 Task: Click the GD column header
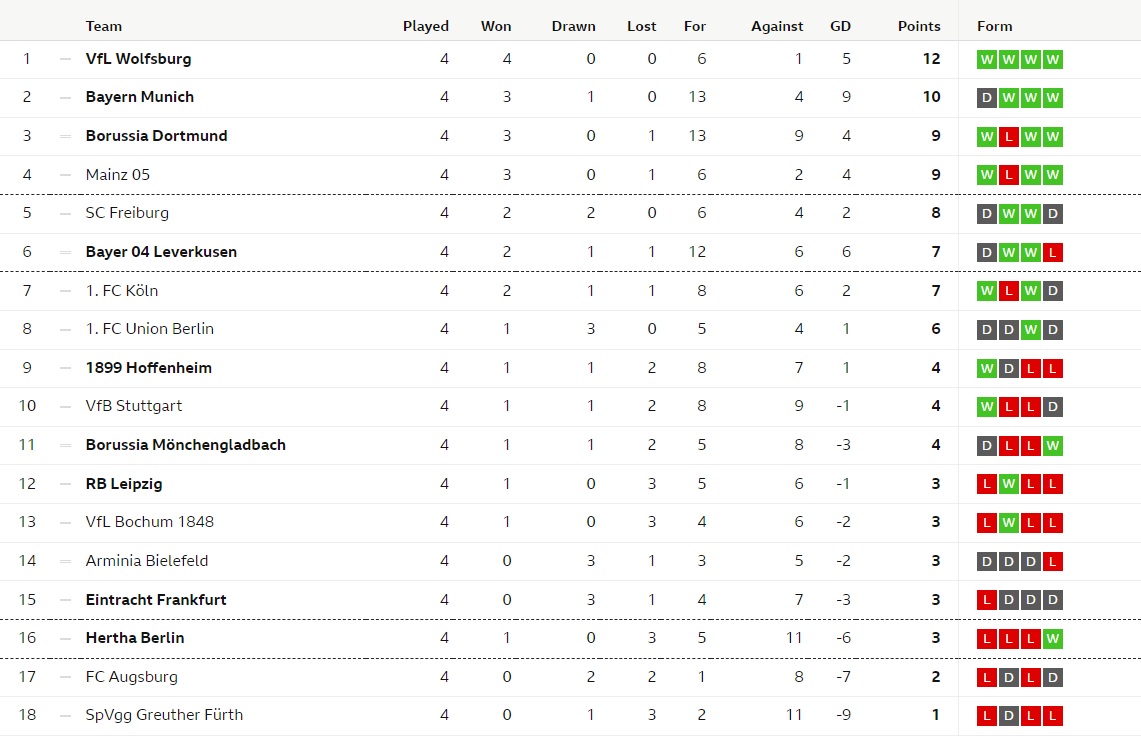(840, 26)
